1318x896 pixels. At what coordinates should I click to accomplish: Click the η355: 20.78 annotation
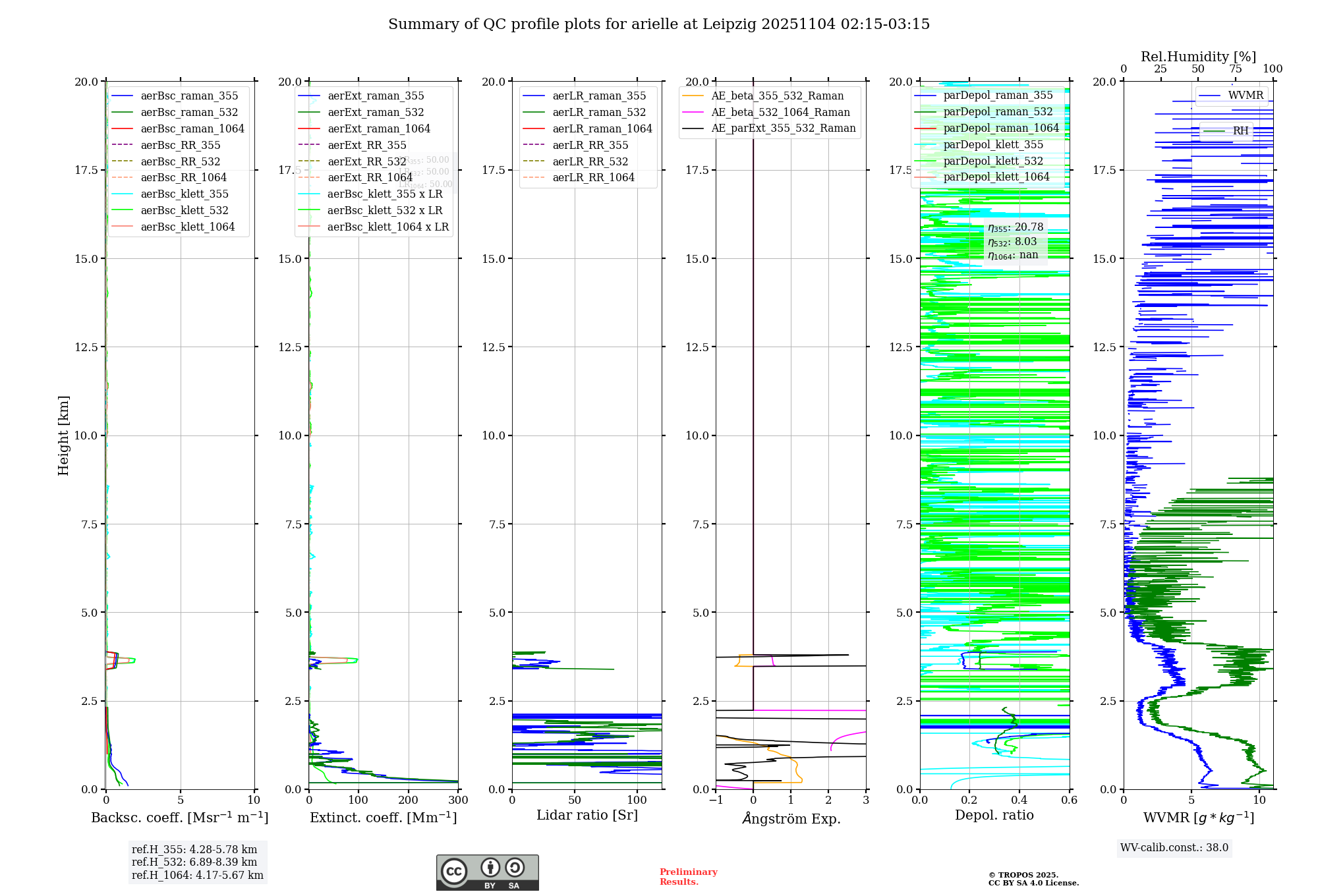click(1015, 228)
